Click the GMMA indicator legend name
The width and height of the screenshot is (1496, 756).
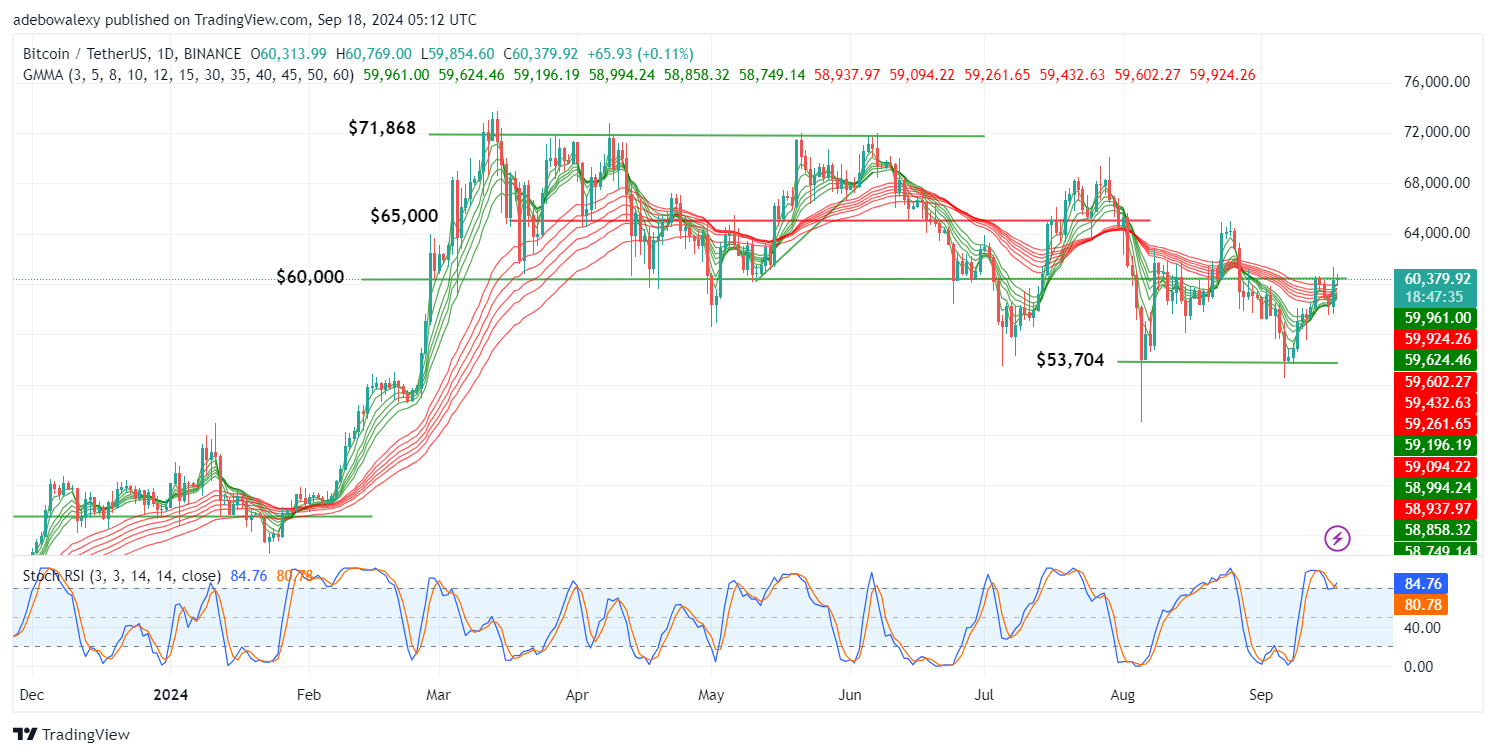(x=41, y=75)
